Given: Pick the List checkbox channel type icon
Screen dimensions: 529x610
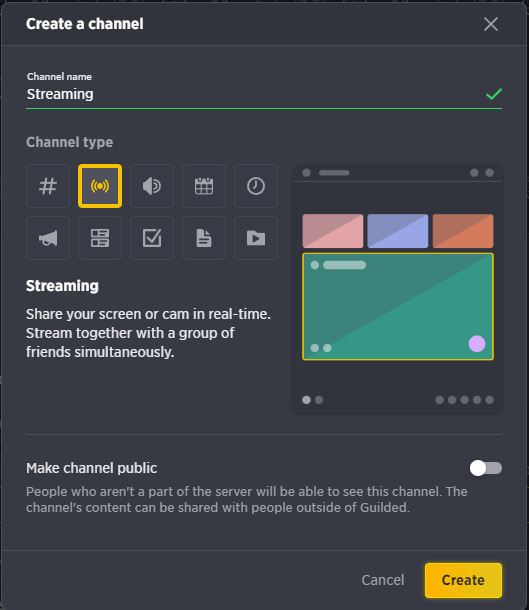Looking at the screenshot, I should click(152, 238).
